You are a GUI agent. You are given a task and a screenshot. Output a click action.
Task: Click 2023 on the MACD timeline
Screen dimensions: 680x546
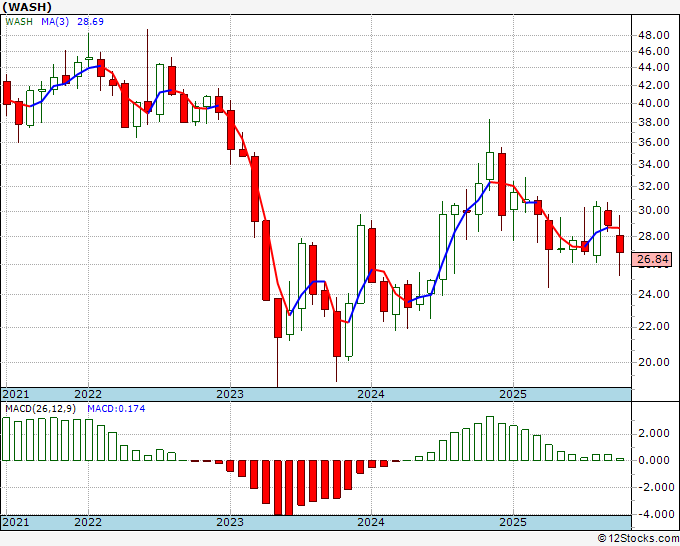[x=230, y=522]
